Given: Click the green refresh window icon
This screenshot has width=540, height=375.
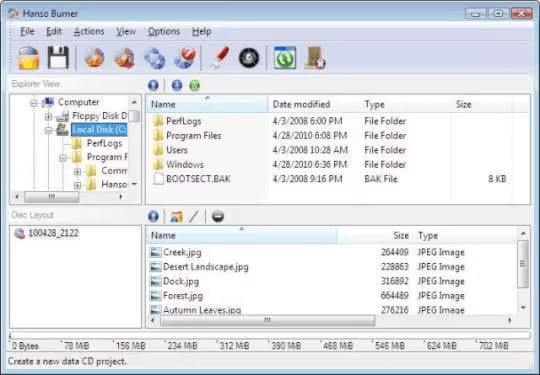Looking at the screenshot, I should click(285, 58).
